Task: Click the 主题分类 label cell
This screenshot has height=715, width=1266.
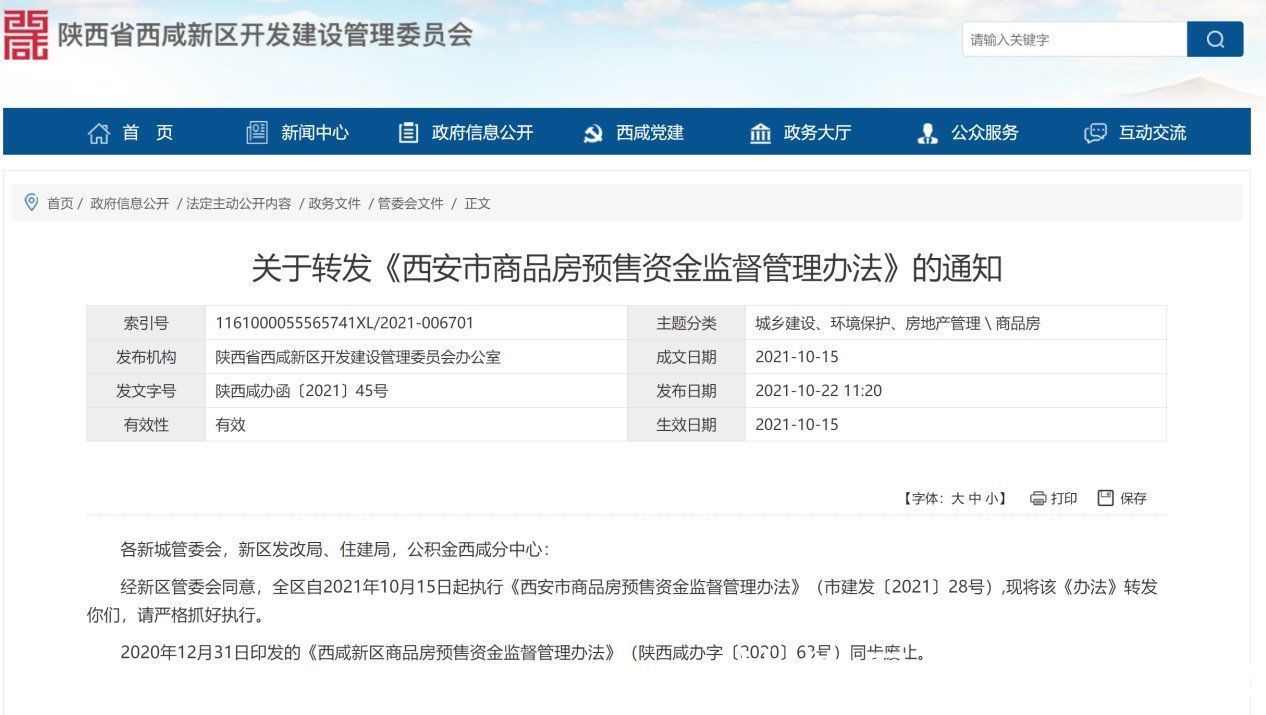Action: pos(687,323)
